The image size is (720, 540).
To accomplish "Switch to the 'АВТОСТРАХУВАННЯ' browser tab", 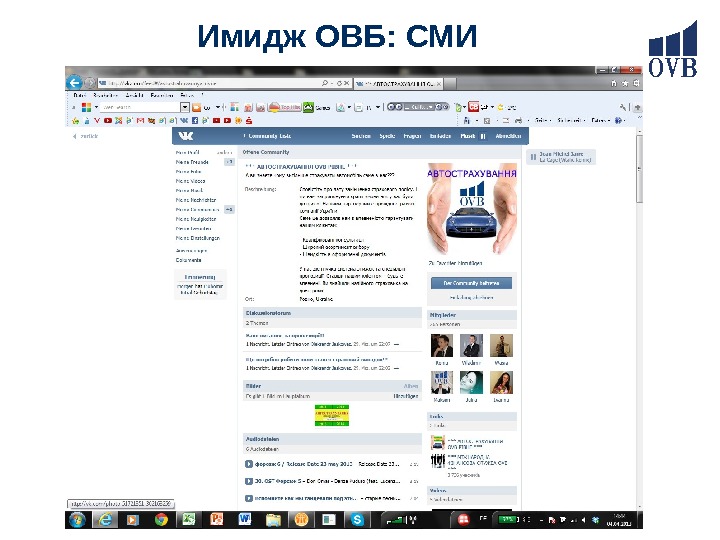I will [399, 84].
